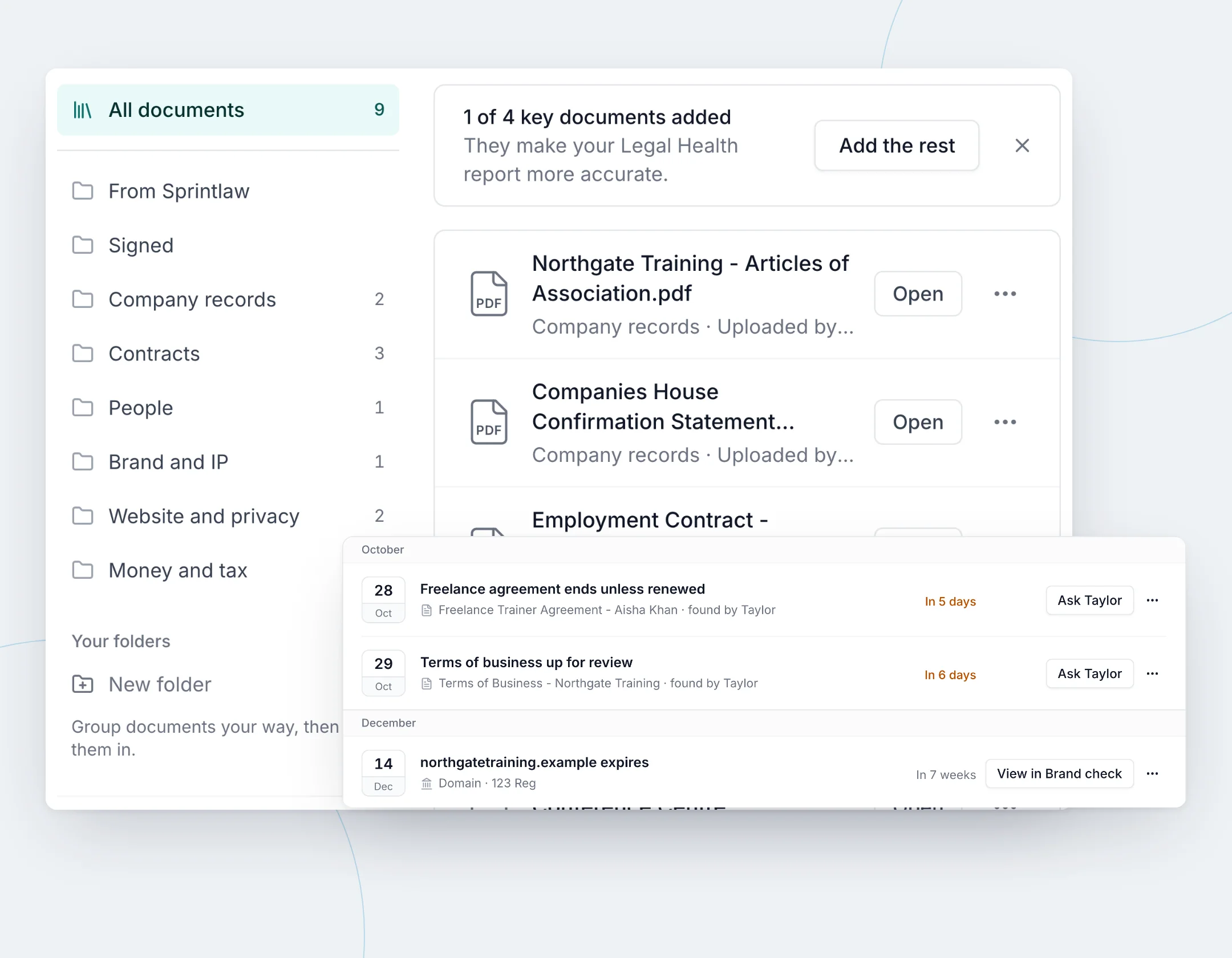Ask Taylor about Terms of business review
This screenshot has height=958, width=1232.
[x=1089, y=673]
